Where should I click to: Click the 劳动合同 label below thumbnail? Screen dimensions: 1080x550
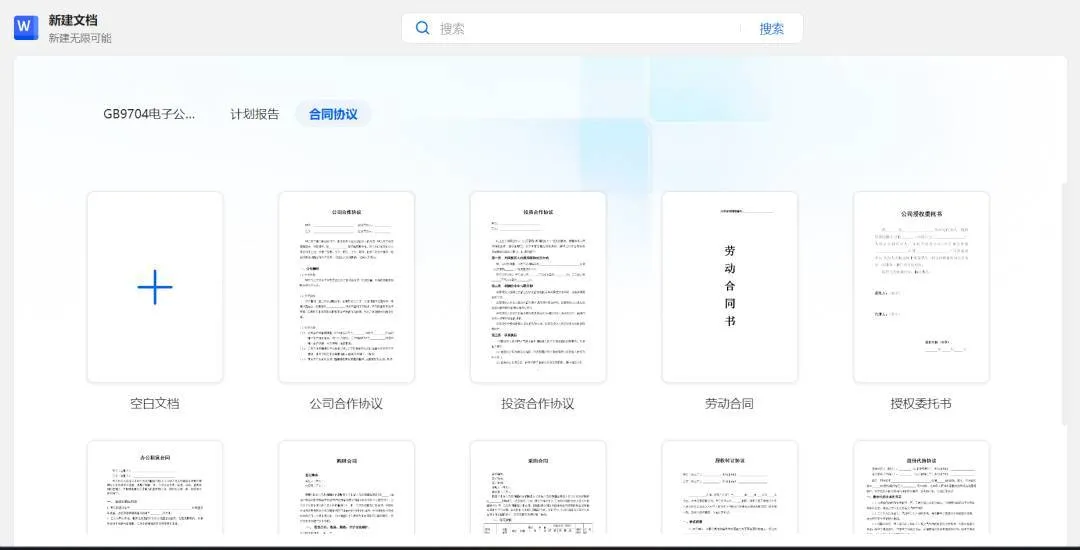tap(729, 404)
